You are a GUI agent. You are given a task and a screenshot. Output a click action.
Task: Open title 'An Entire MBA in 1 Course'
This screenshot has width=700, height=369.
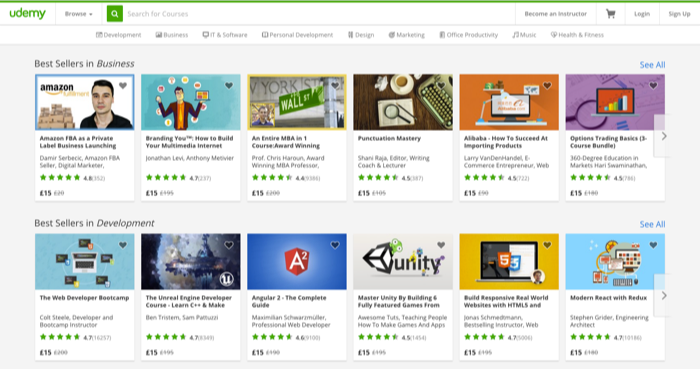(x=286, y=142)
